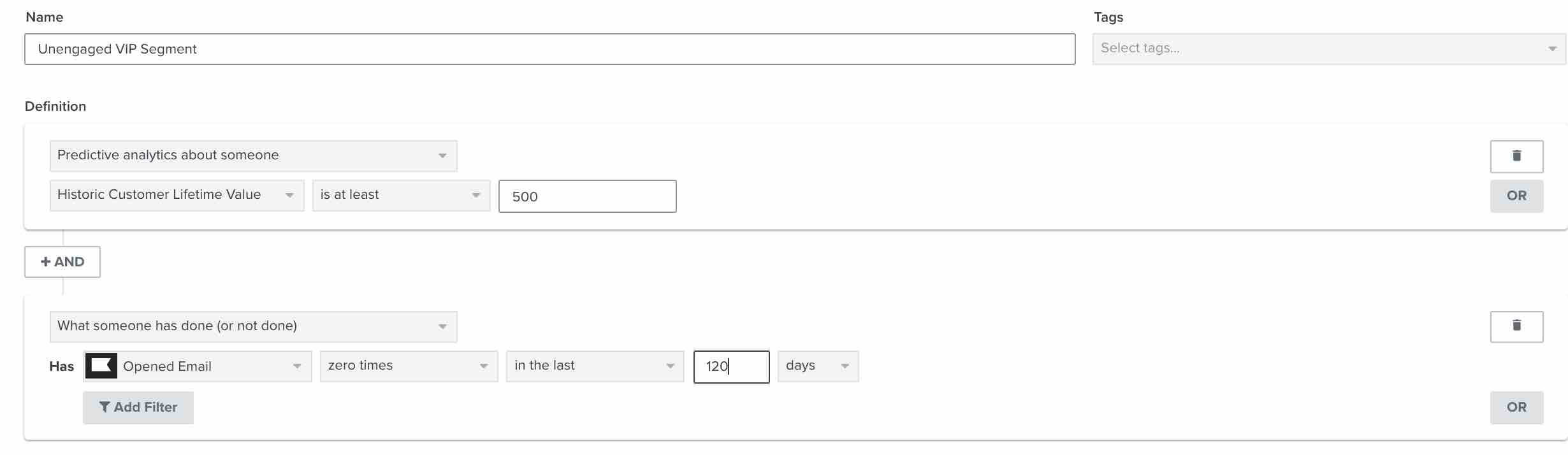Click the days dropdown chevron
The width and height of the screenshot is (1568, 455).
pyautogui.click(x=845, y=366)
